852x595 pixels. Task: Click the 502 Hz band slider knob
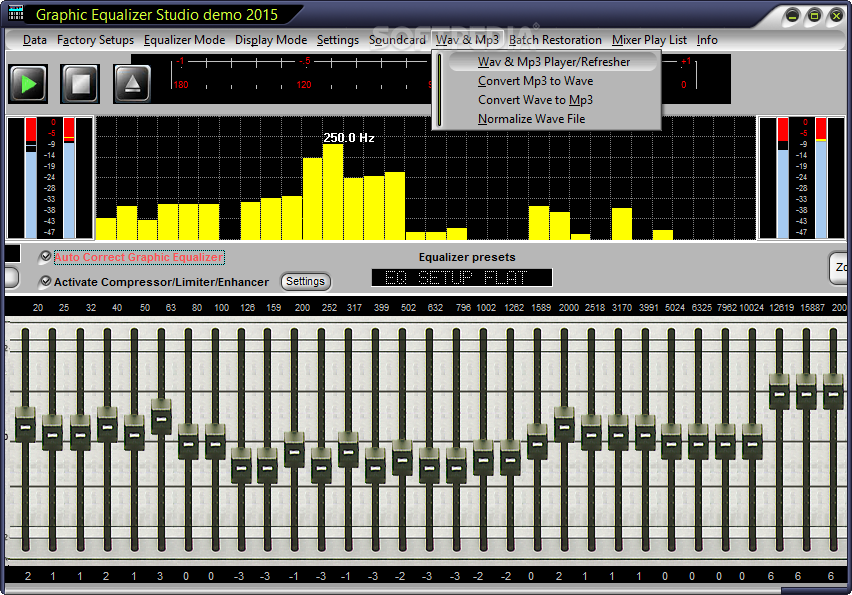(403, 458)
